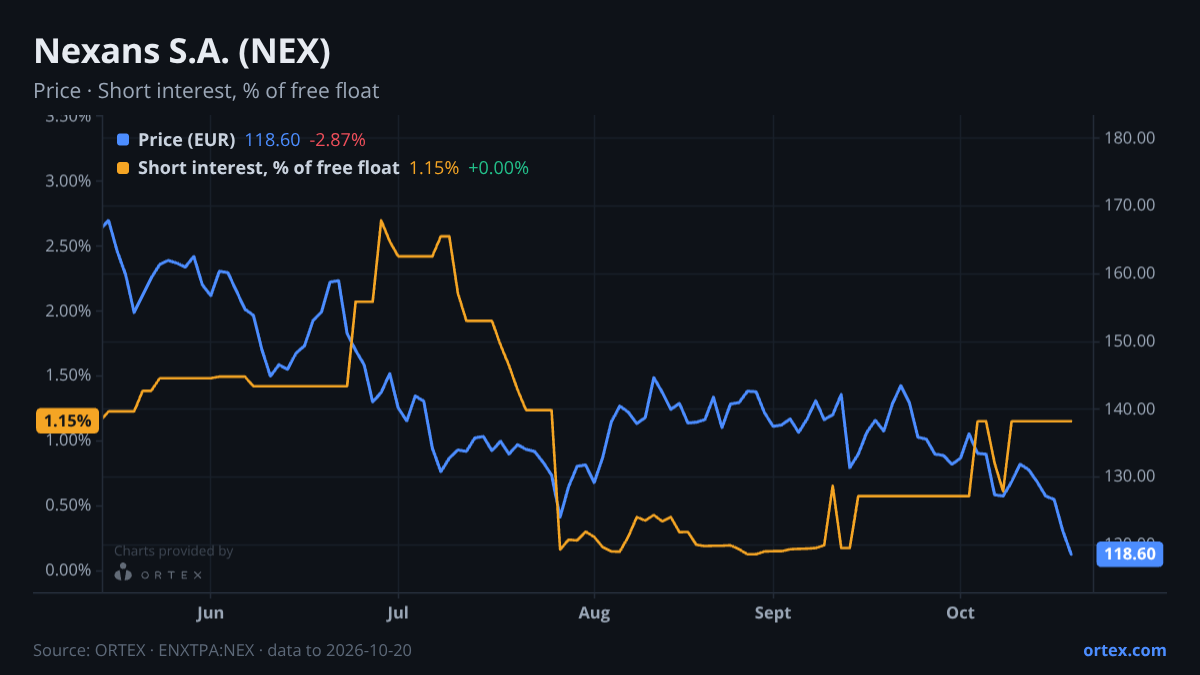Viewport: 1200px width, 675px height.
Task: Click the 140.00 right axis label
Action: pos(1130,409)
